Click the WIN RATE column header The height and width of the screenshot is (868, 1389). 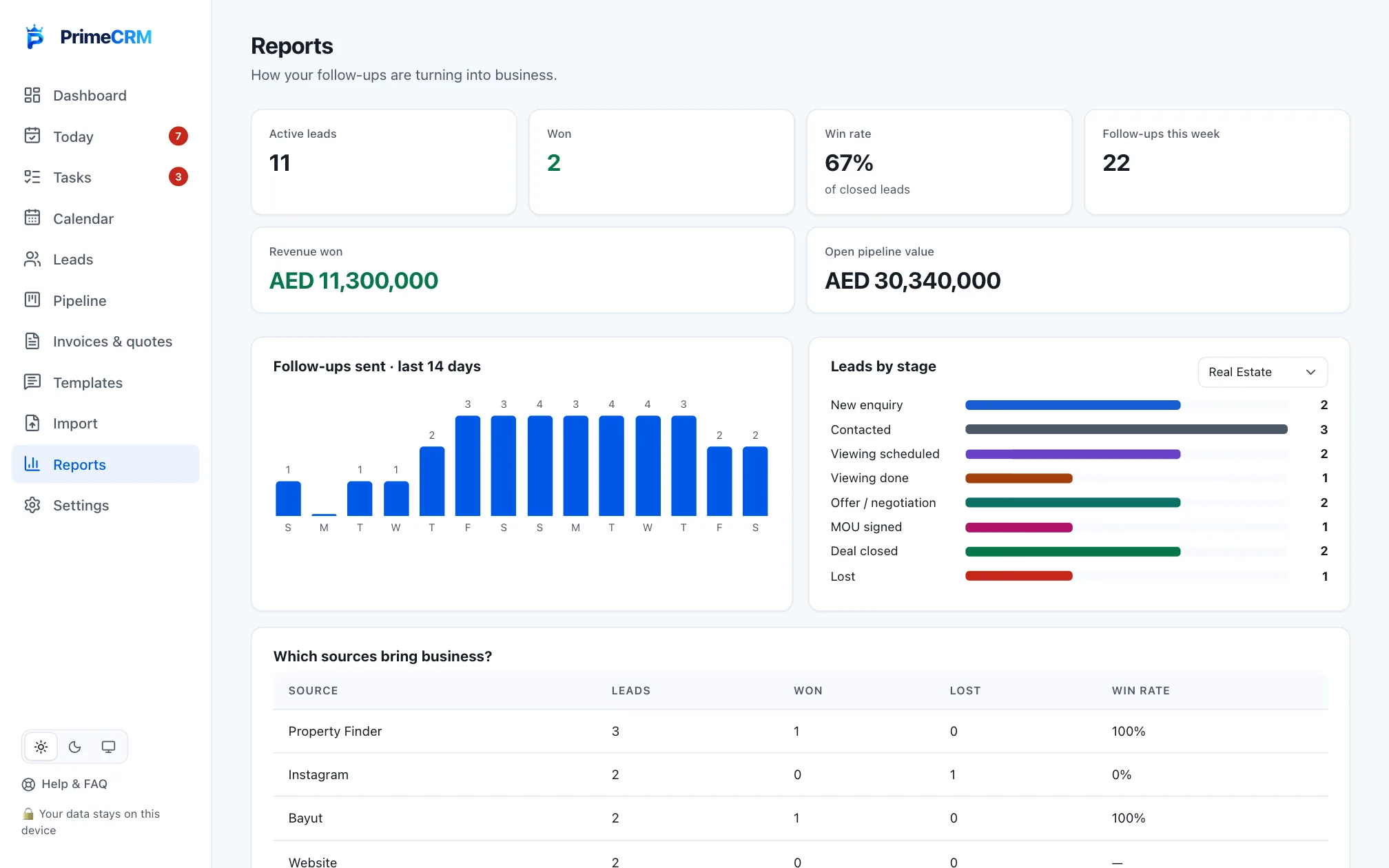pos(1140,690)
